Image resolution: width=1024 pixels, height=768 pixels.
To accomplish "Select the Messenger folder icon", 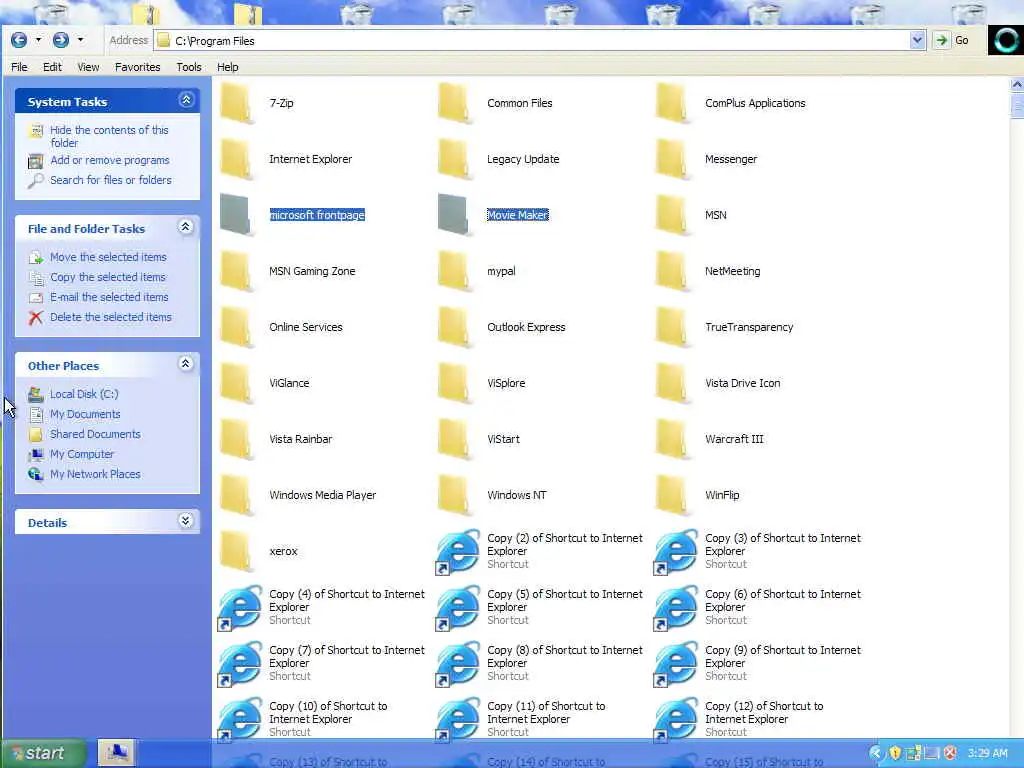I will click(673, 159).
